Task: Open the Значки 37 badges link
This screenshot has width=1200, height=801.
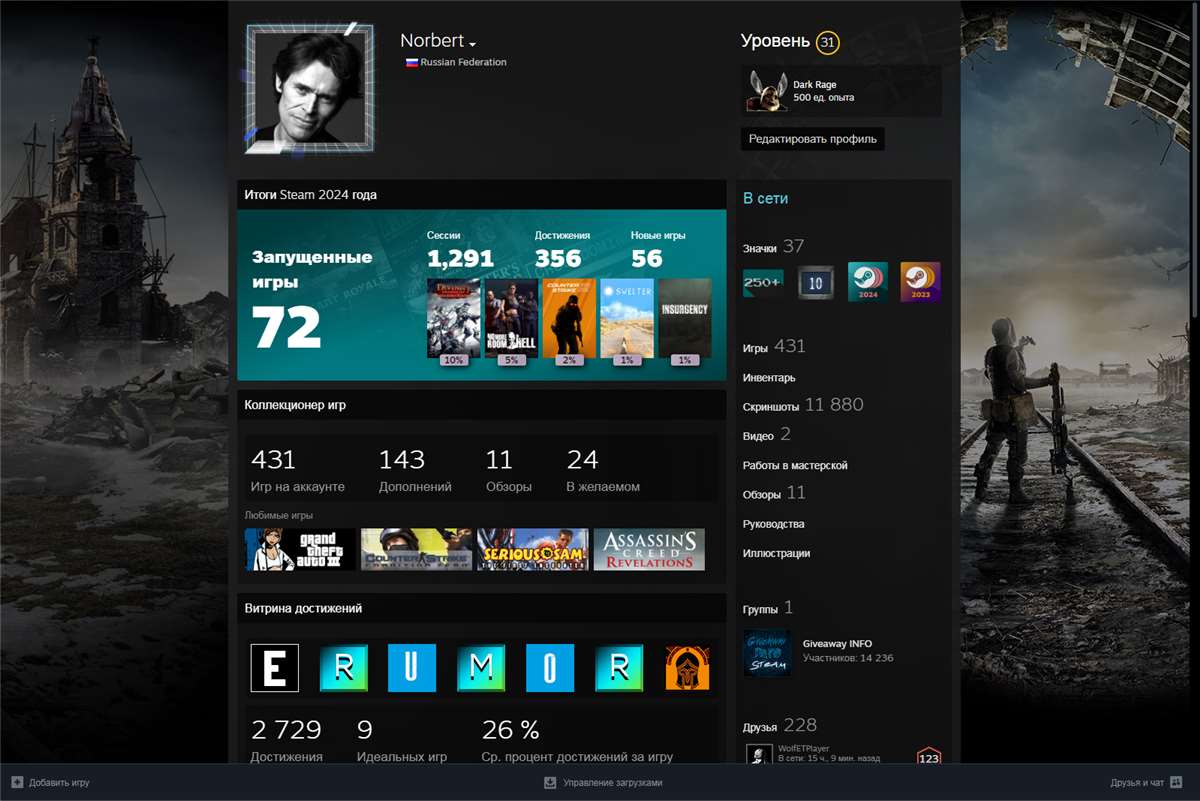Action: tap(773, 247)
